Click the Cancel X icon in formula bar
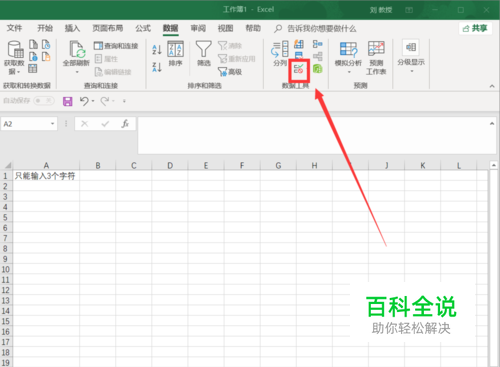Screen dimensions: 500x367 [85, 124]
